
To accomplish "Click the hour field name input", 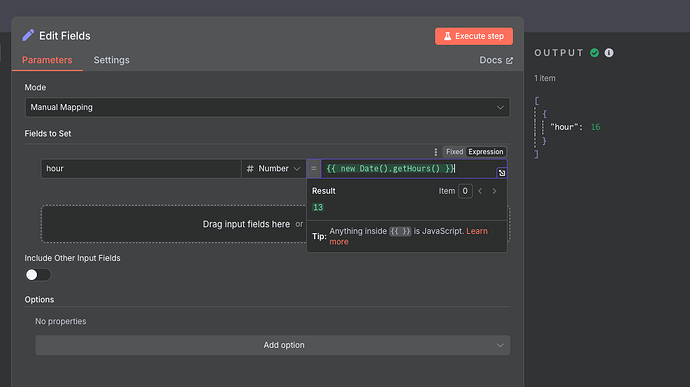I will point(141,169).
